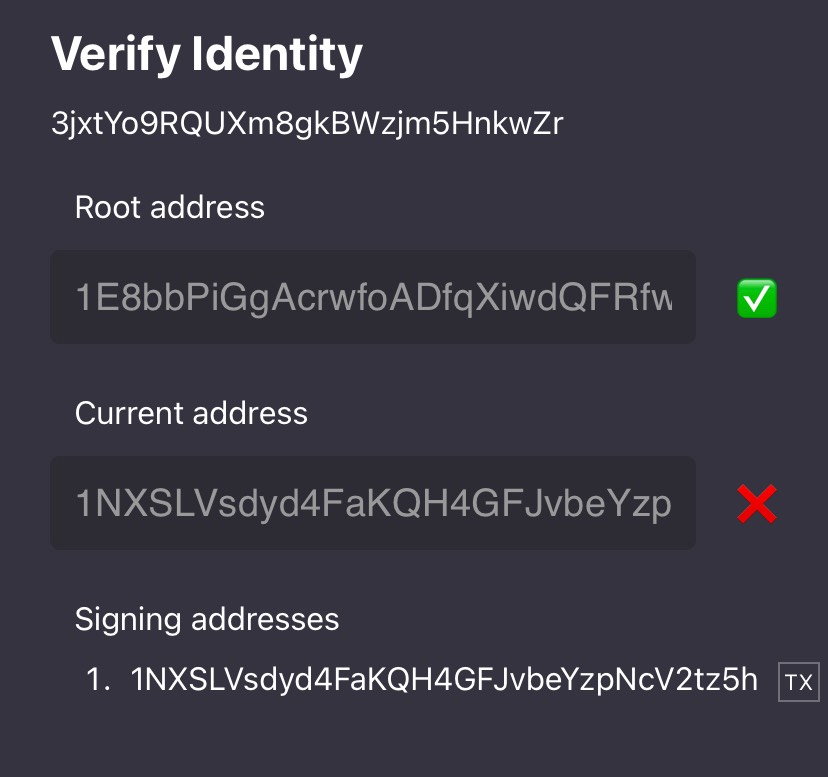The height and width of the screenshot is (777, 828).
Task: Focus the Current address input field
Action: tap(373, 504)
